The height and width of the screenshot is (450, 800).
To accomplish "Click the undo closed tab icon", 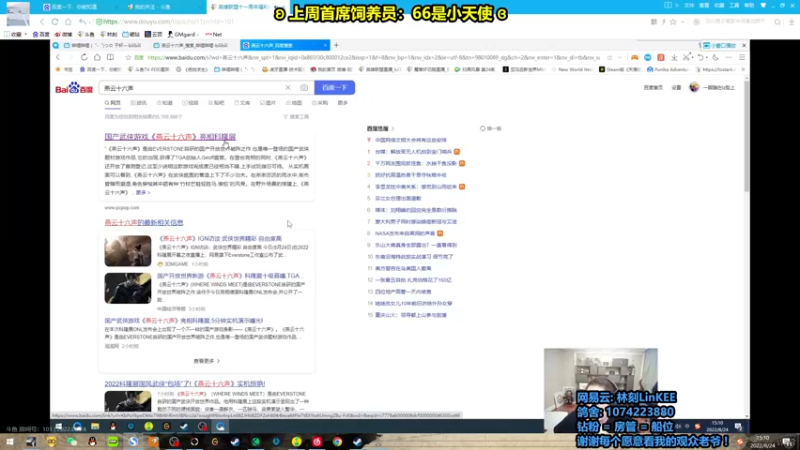I will click(x=701, y=57).
